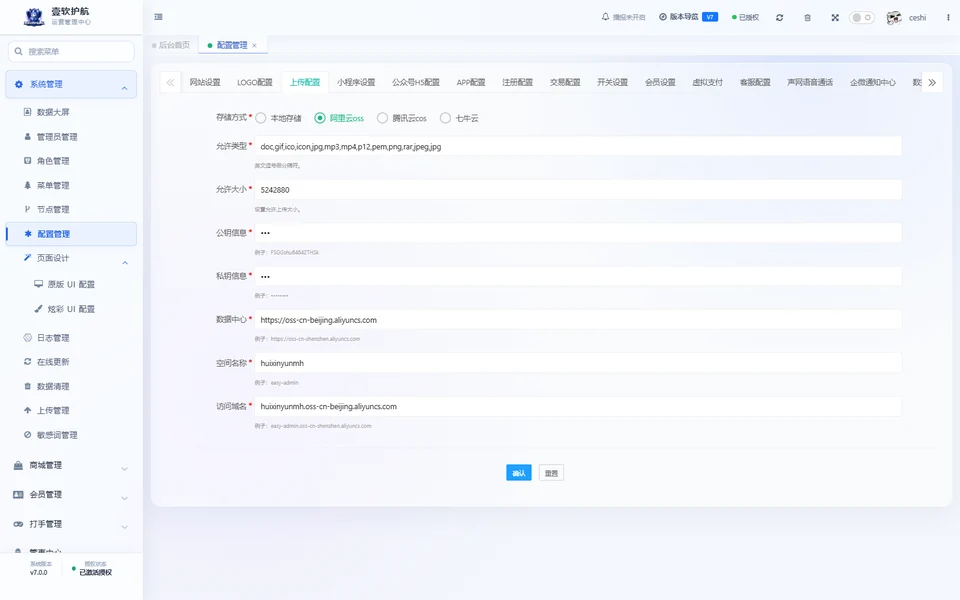
Task: Click the 公钥信息 input field
Action: pyautogui.click(x=578, y=233)
